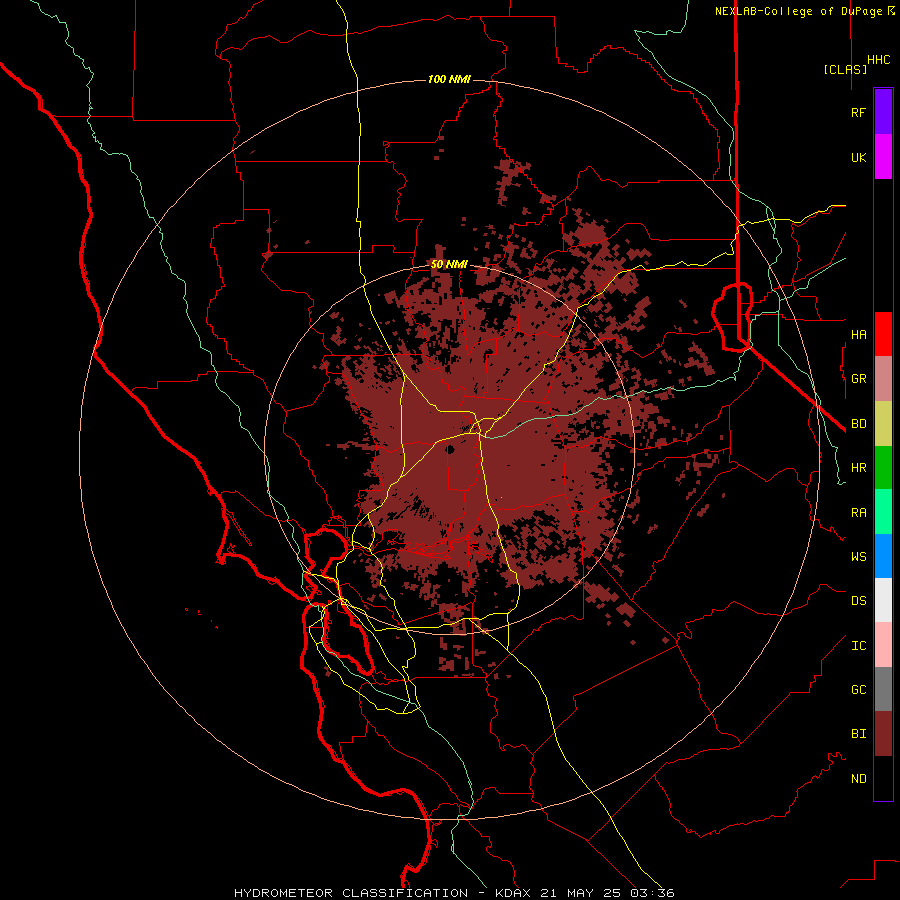Click the magenta UK color swatch

(x=883, y=157)
